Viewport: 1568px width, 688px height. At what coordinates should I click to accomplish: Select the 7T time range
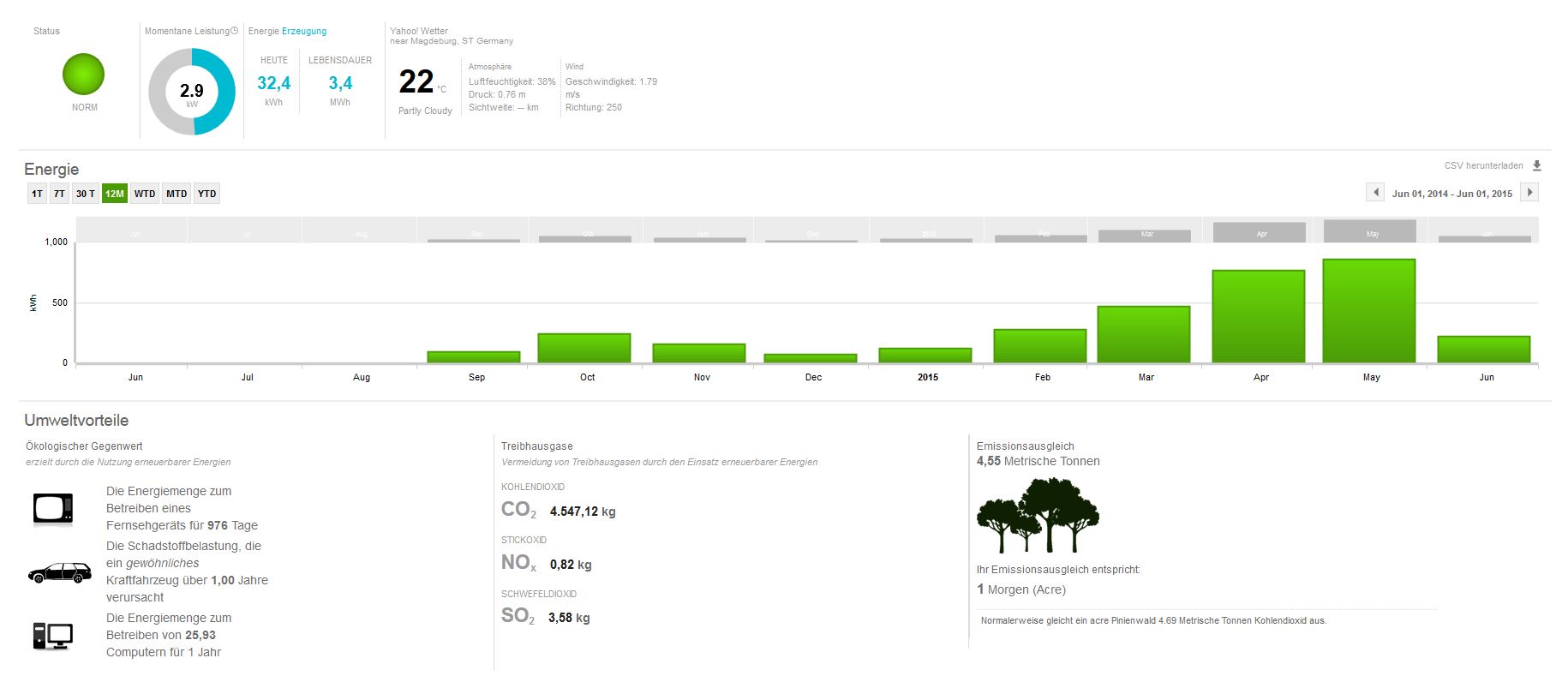(x=59, y=194)
